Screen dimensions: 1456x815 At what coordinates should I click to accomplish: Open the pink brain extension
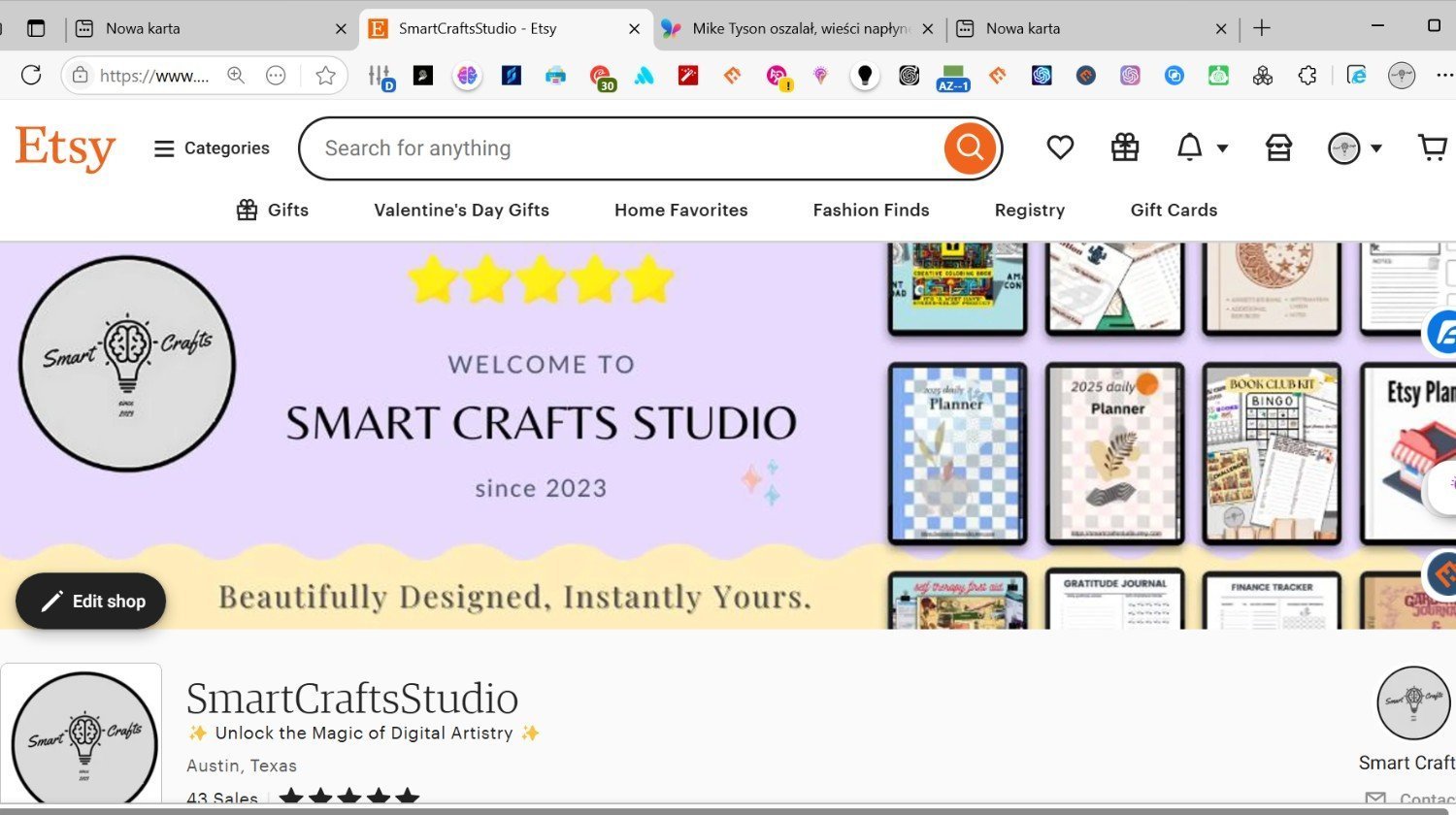click(467, 75)
